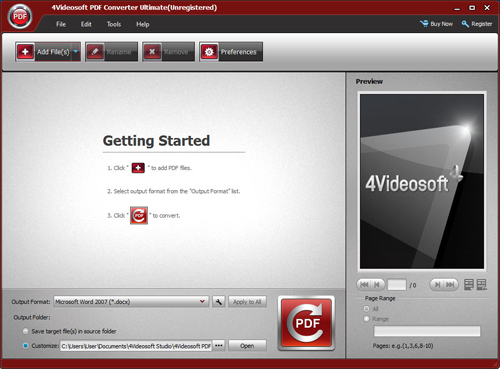Click the small PDF convert icon in step 3
500x369 pixels.
139,215
